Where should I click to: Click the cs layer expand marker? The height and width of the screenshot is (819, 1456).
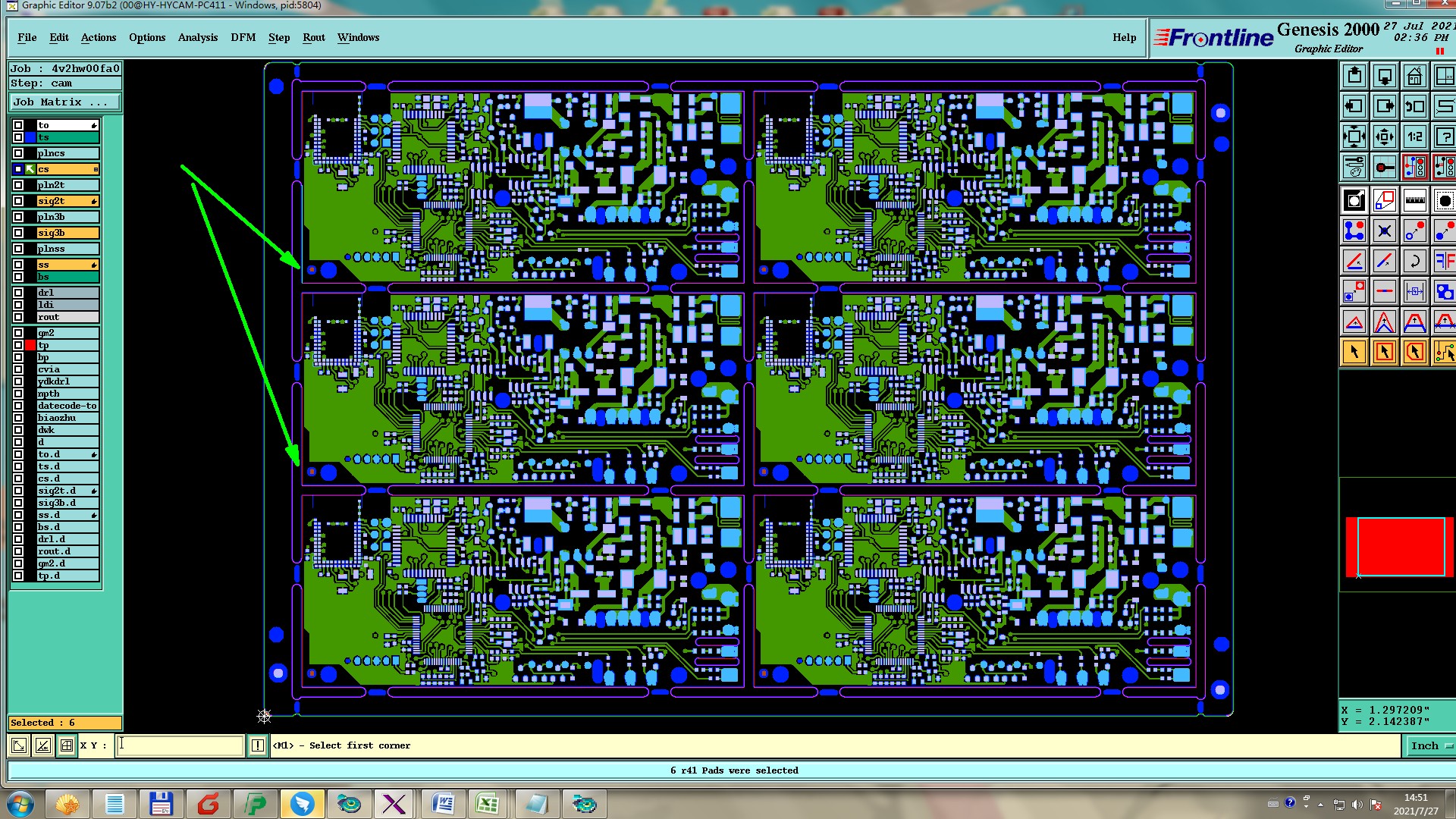95,169
